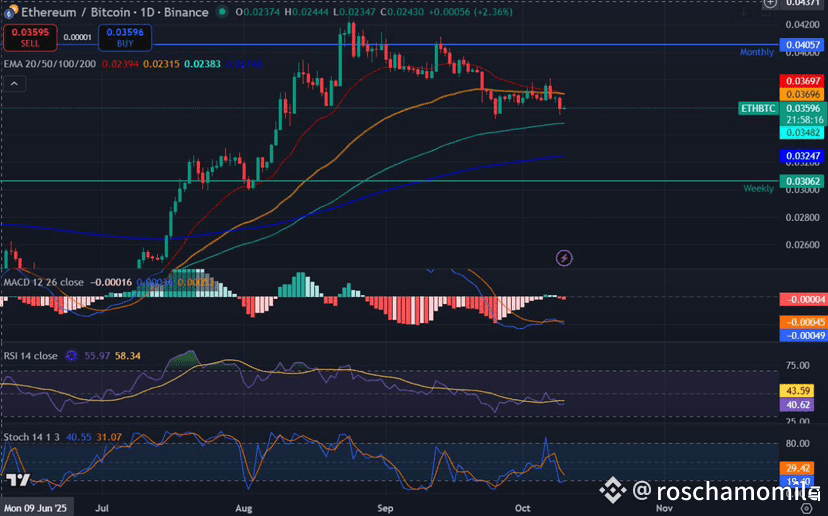This screenshot has width=828, height=516.
Task: Click the red EMA 0.03697 price label
Action: click(x=803, y=81)
